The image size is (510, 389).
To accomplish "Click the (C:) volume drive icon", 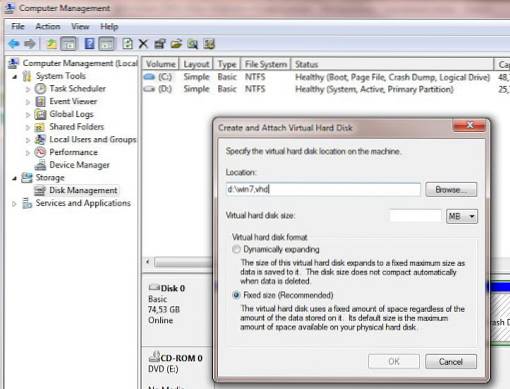I will (x=149, y=77).
